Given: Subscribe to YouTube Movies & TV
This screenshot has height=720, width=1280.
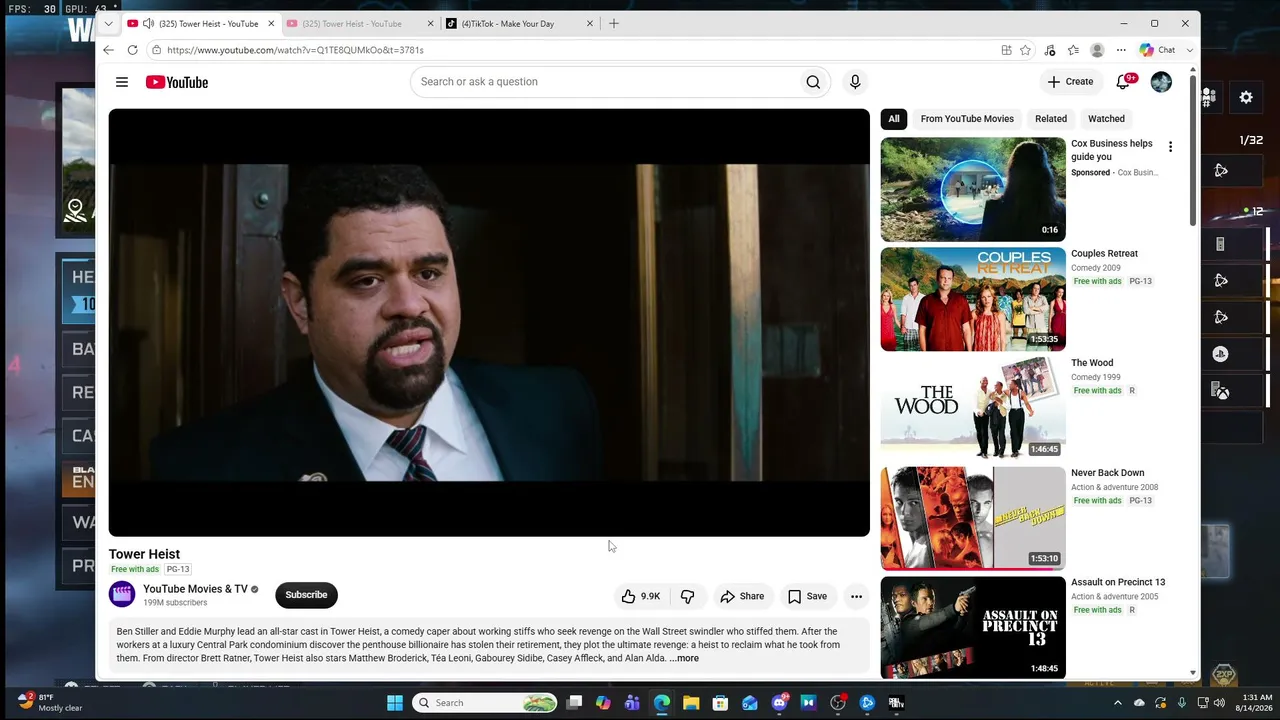Looking at the screenshot, I should tap(306, 595).
